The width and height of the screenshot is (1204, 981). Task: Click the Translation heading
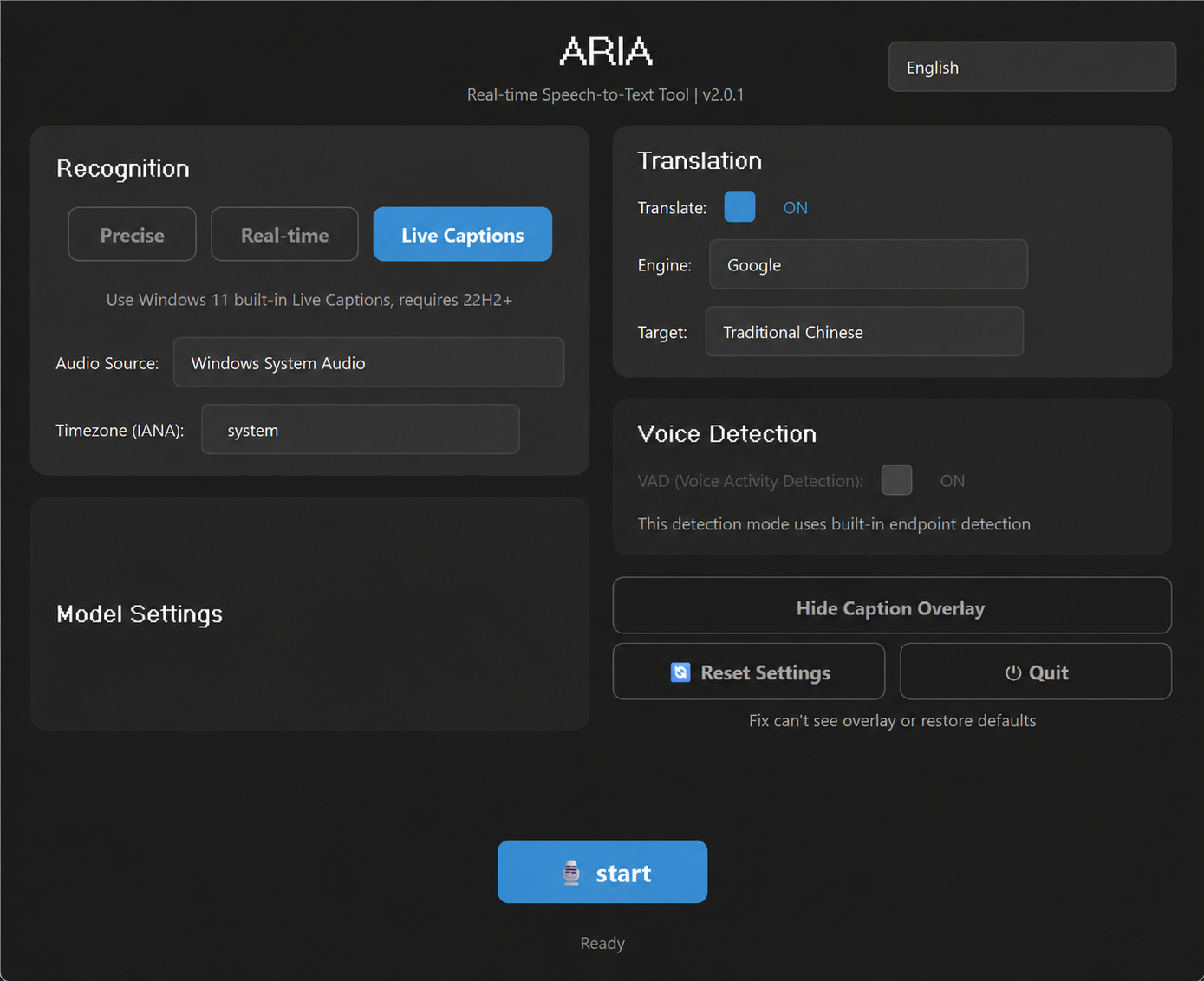click(700, 160)
